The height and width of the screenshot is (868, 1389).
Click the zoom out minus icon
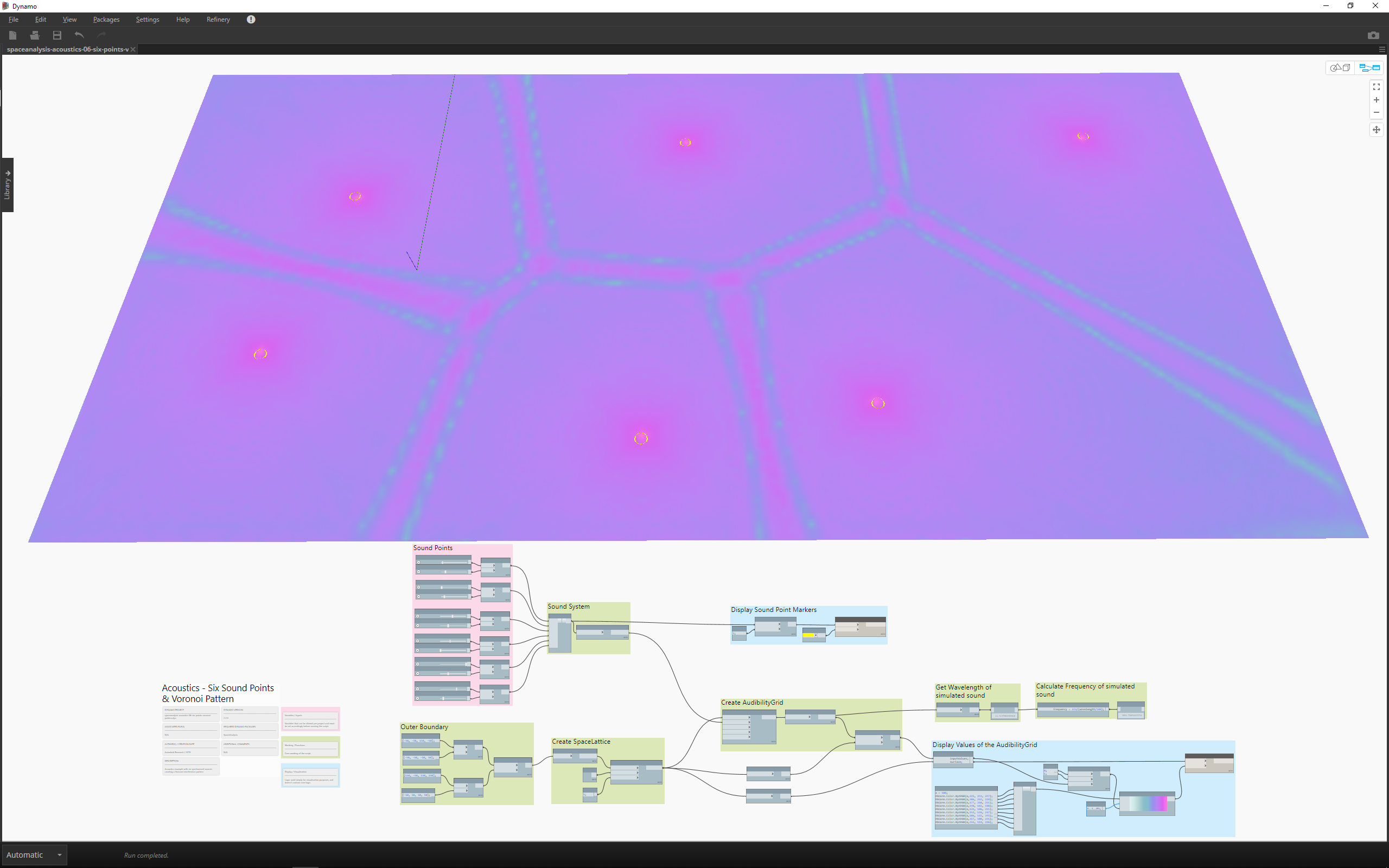(1376, 112)
